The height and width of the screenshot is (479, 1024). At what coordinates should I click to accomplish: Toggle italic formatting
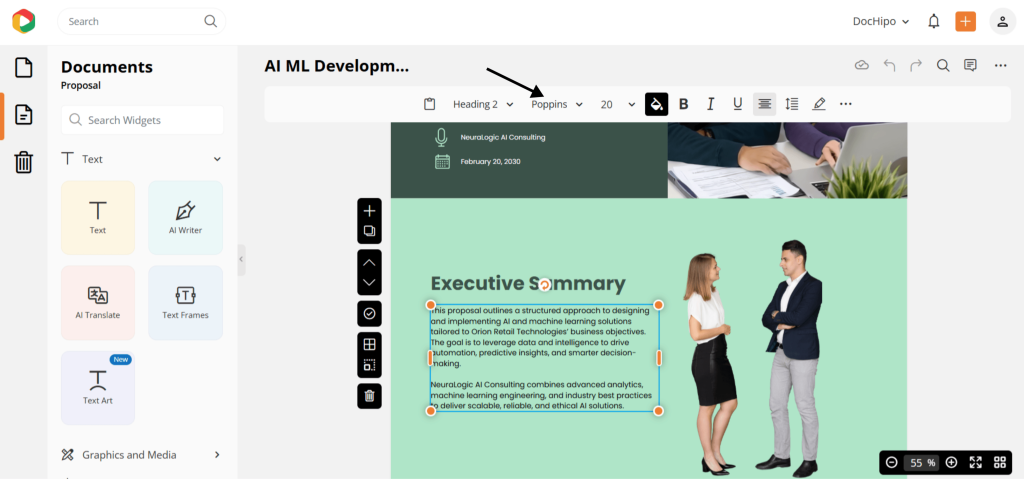coord(711,104)
